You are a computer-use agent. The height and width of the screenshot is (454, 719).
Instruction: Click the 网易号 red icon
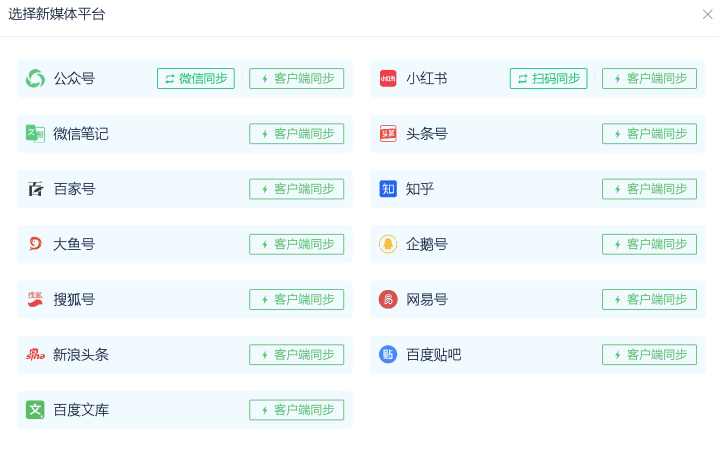coord(388,299)
